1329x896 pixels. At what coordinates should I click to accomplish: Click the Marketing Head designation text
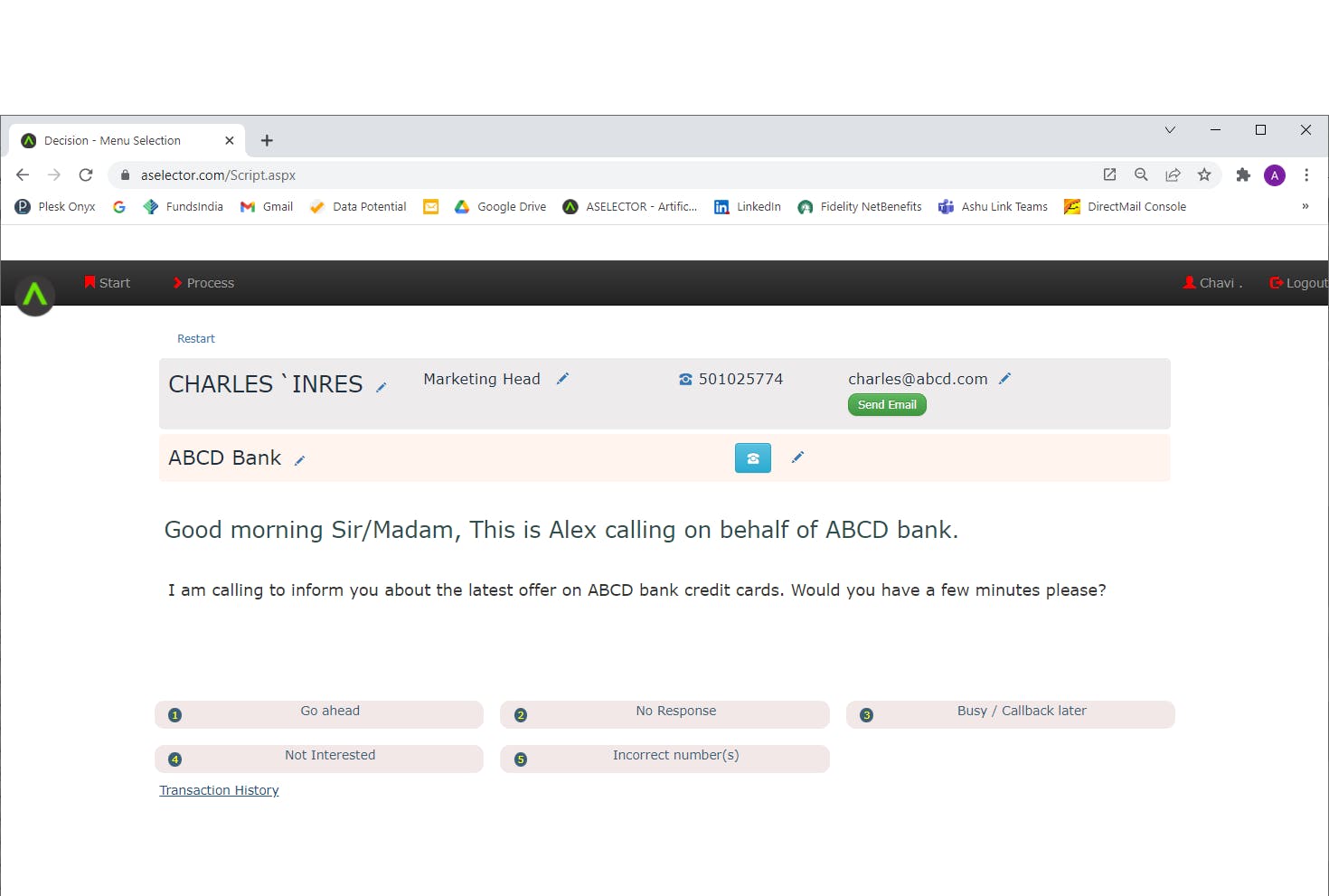click(x=482, y=379)
